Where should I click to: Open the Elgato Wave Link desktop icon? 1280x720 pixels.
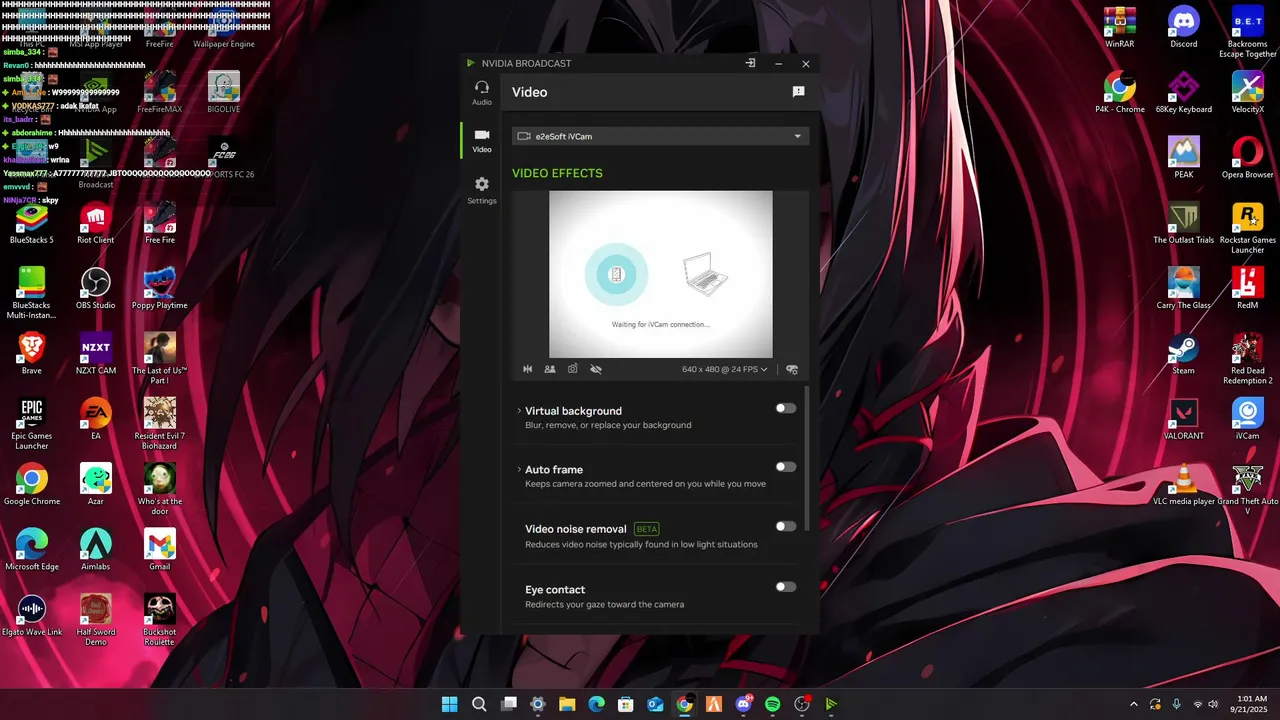point(32,615)
